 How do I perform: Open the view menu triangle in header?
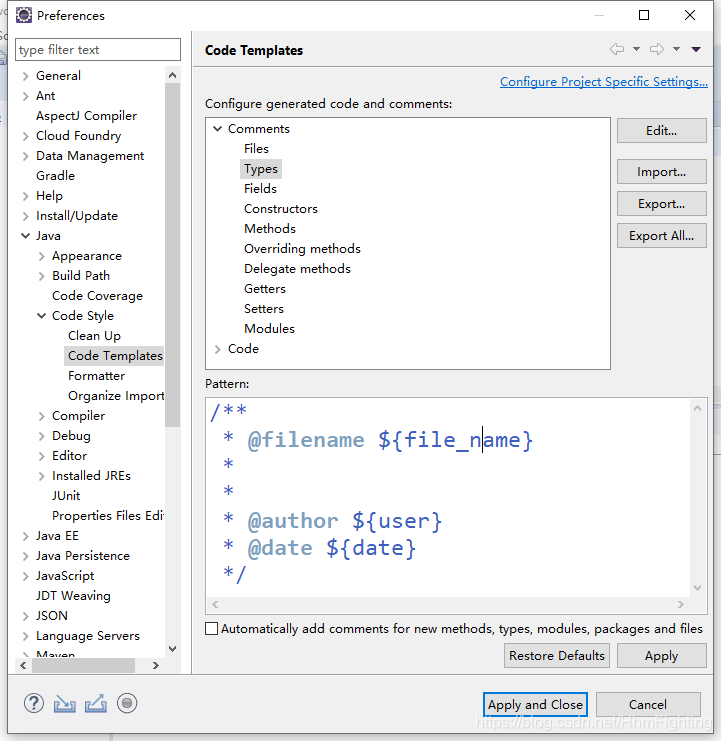pyautogui.click(x=696, y=49)
